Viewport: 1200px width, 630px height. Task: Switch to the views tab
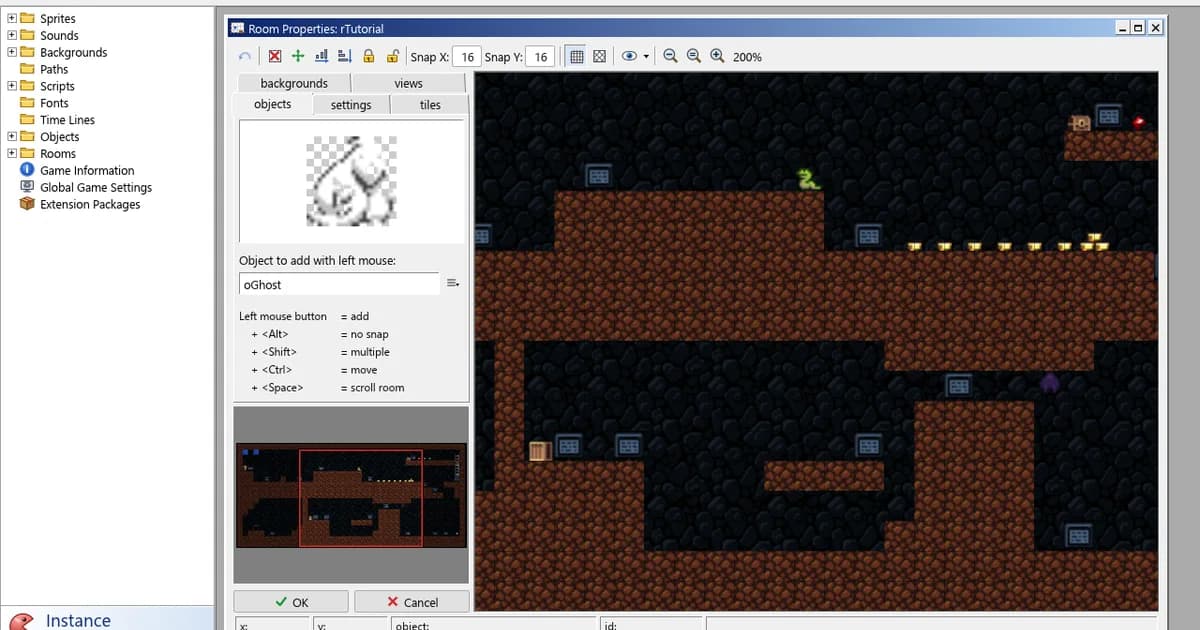coord(409,83)
